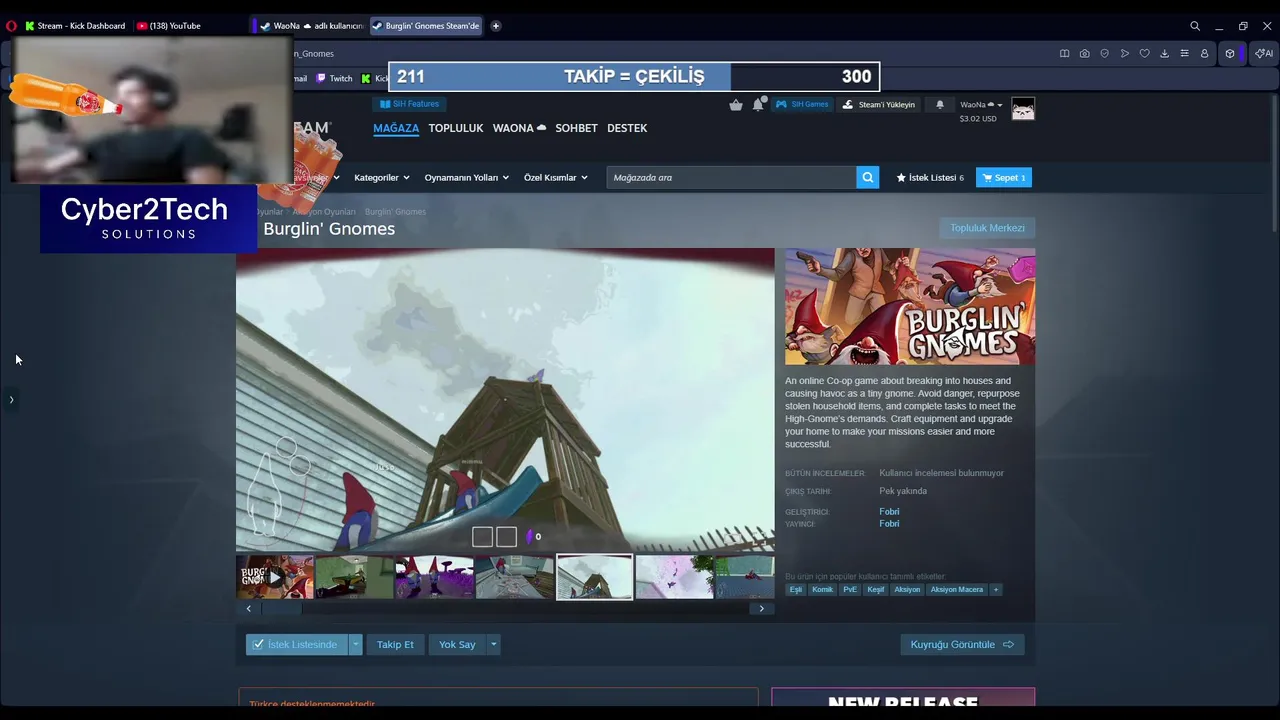The height and width of the screenshot is (720, 1280).
Task: Open the AI assistant button
Action: click(x=1264, y=53)
